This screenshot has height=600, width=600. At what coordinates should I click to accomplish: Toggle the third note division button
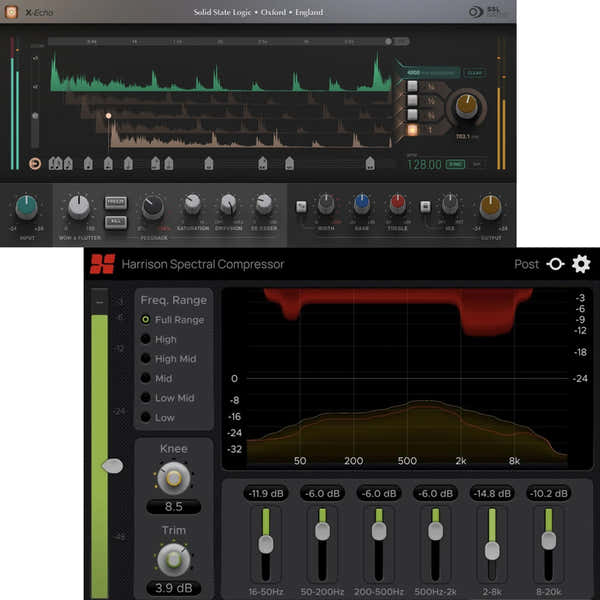tap(412, 114)
